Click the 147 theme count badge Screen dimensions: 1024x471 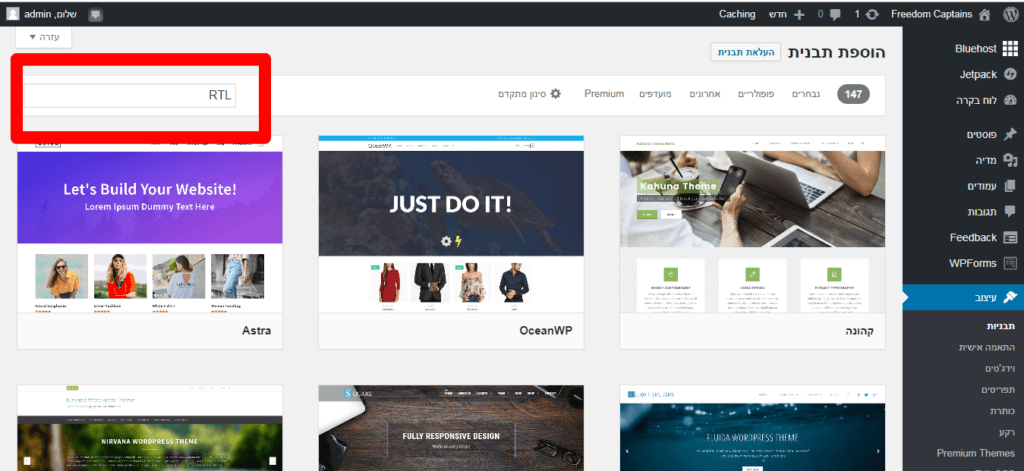coord(854,94)
